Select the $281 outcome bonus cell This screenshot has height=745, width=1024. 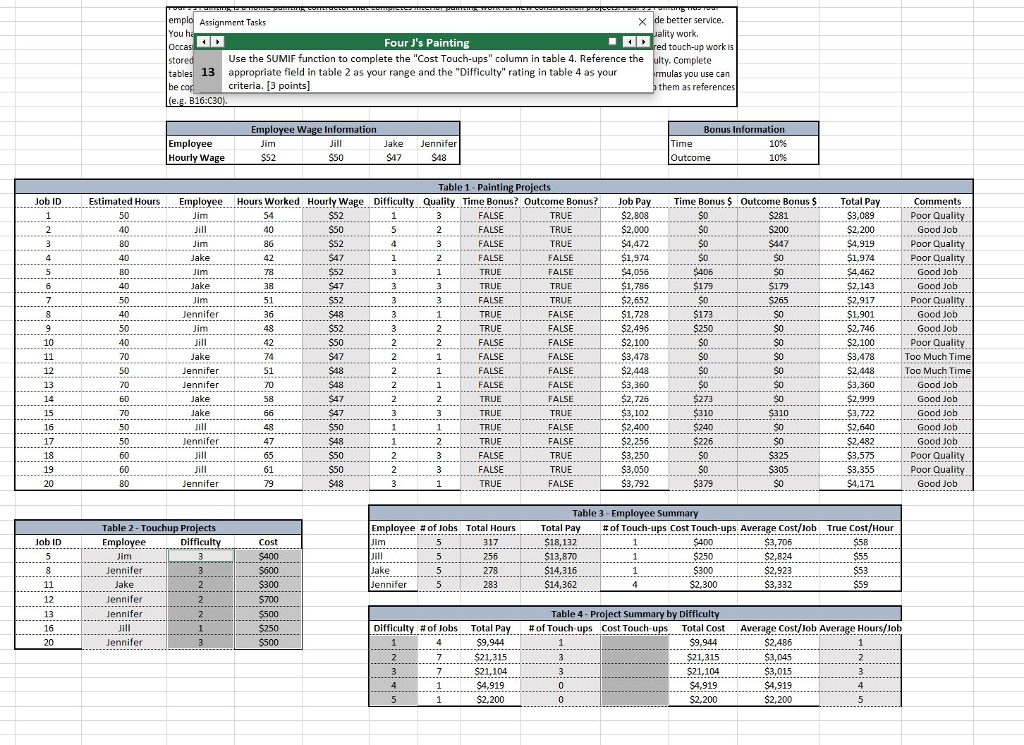(x=778, y=215)
